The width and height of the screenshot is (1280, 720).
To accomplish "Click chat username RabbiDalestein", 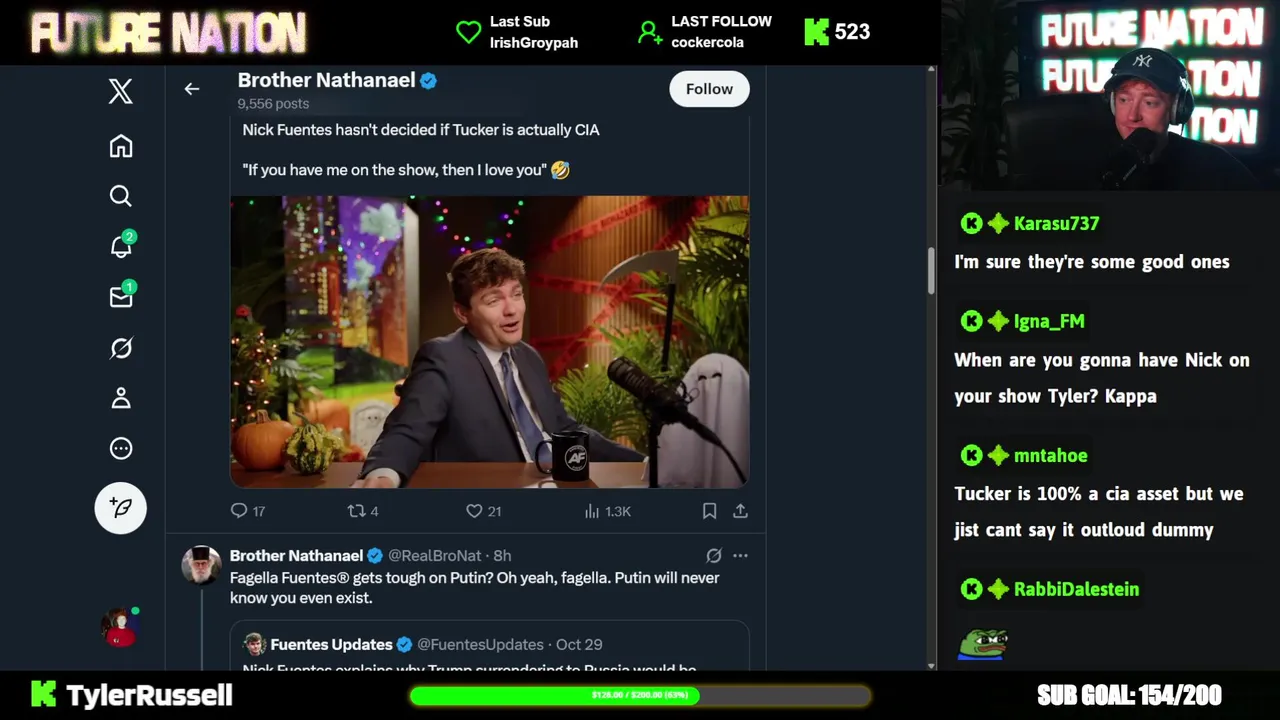I will (1076, 589).
